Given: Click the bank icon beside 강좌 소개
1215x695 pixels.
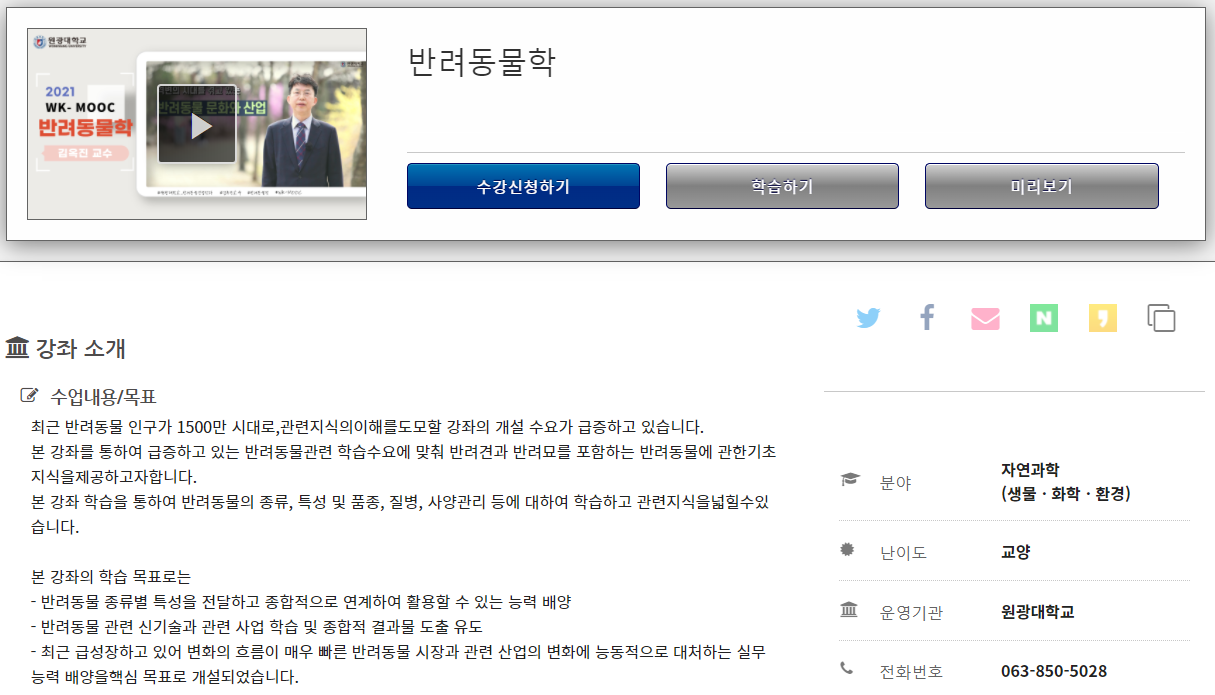Looking at the screenshot, I should pos(17,348).
